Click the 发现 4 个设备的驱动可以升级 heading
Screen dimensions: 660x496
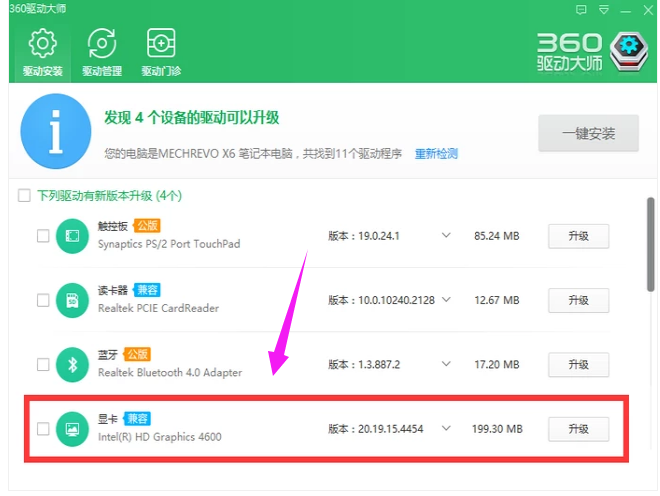click(x=192, y=117)
